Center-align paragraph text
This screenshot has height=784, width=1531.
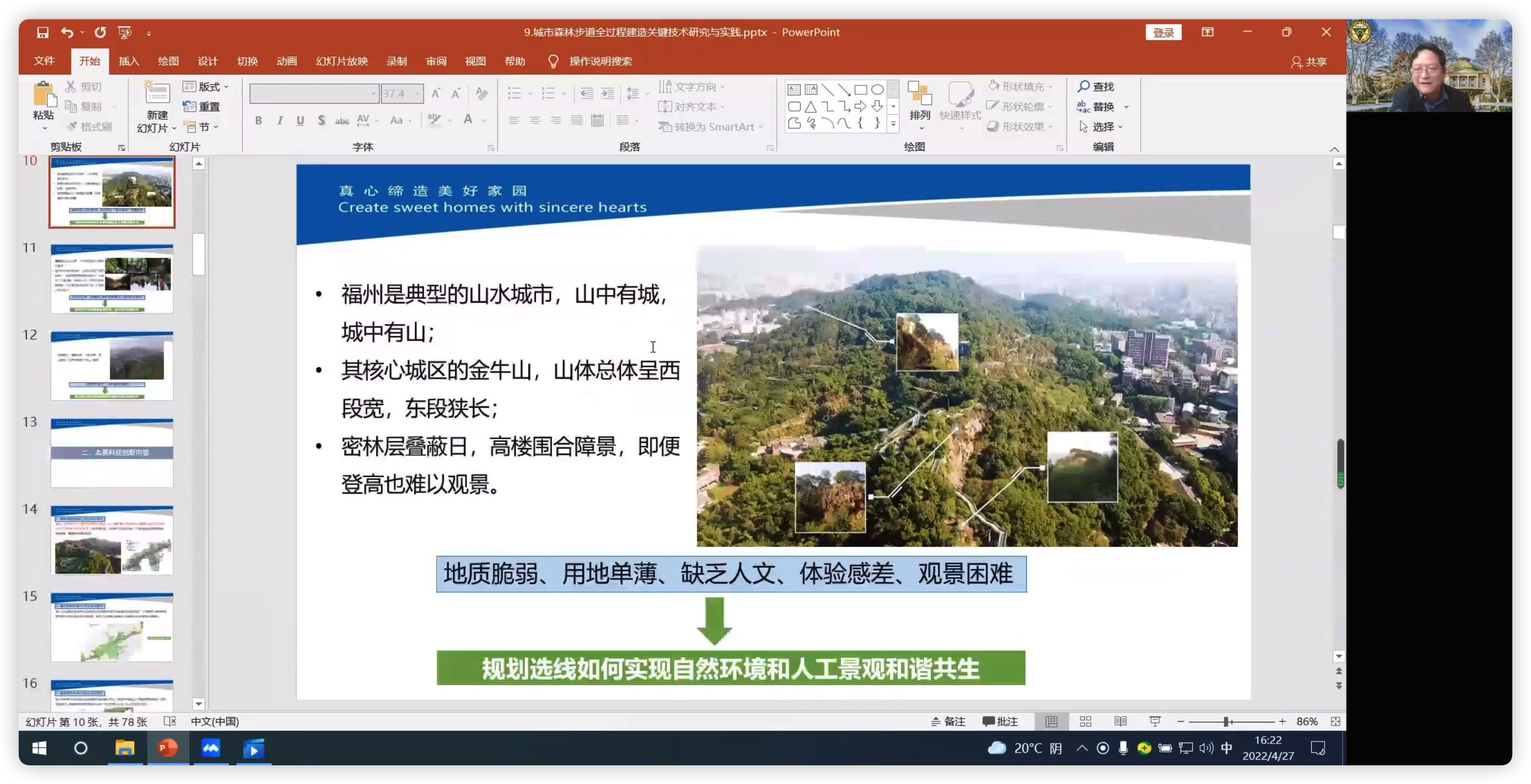pos(535,121)
